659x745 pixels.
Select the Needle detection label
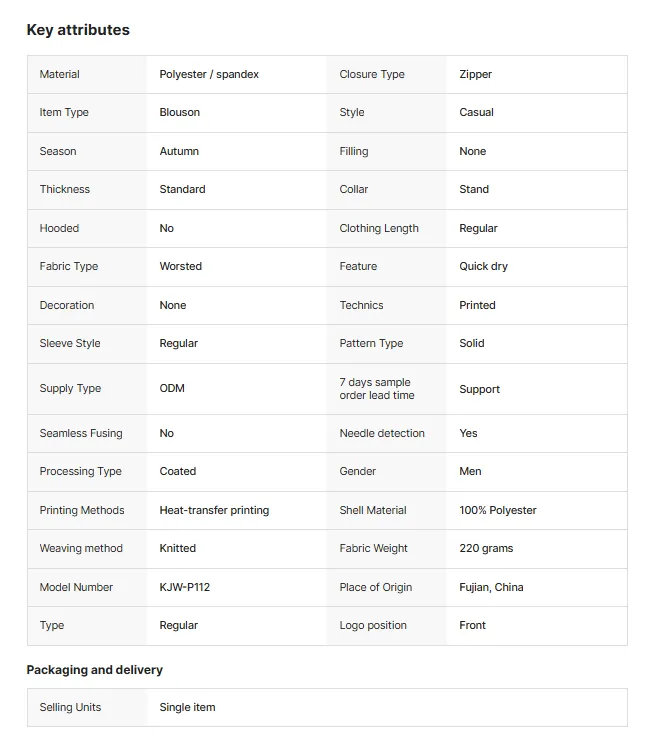[382, 433]
